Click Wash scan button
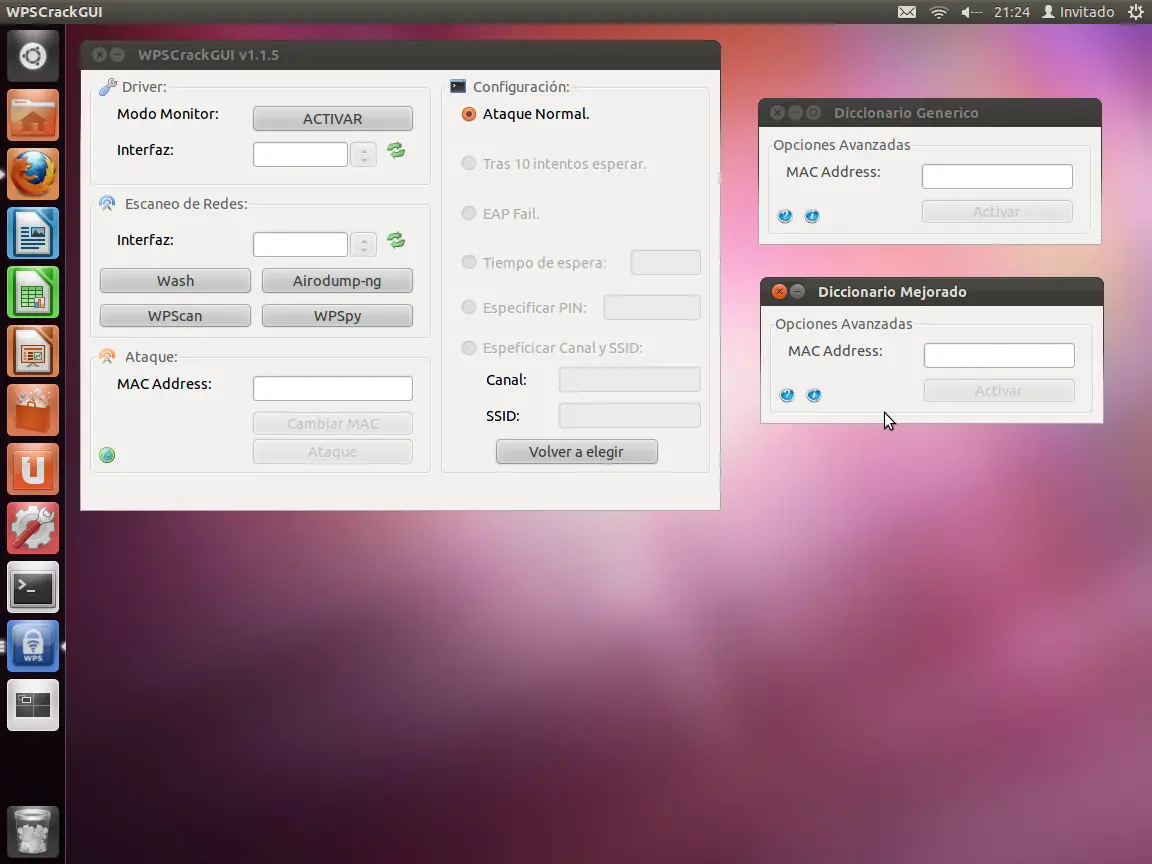Image resolution: width=1152 pixels, height=864 pixels. pyautogui.click(x=176, y=281)
